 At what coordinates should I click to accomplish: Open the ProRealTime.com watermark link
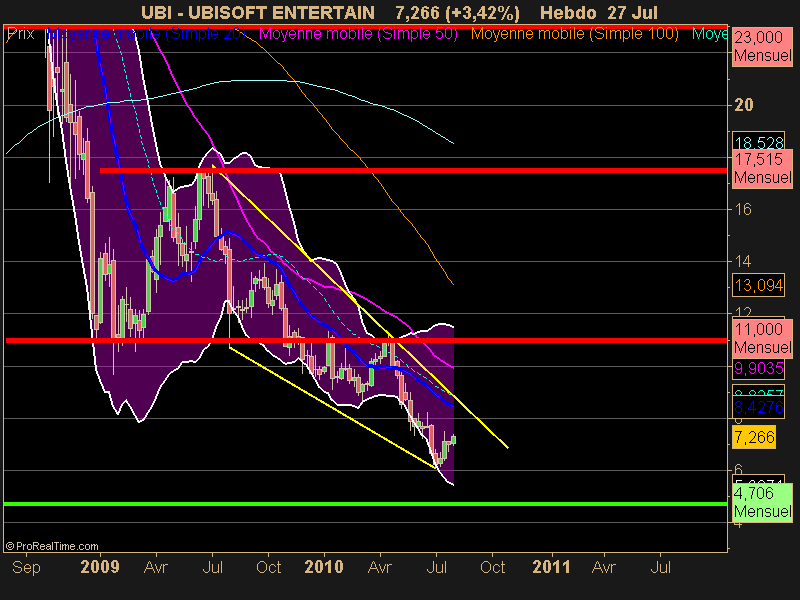(x=52, y=546)
